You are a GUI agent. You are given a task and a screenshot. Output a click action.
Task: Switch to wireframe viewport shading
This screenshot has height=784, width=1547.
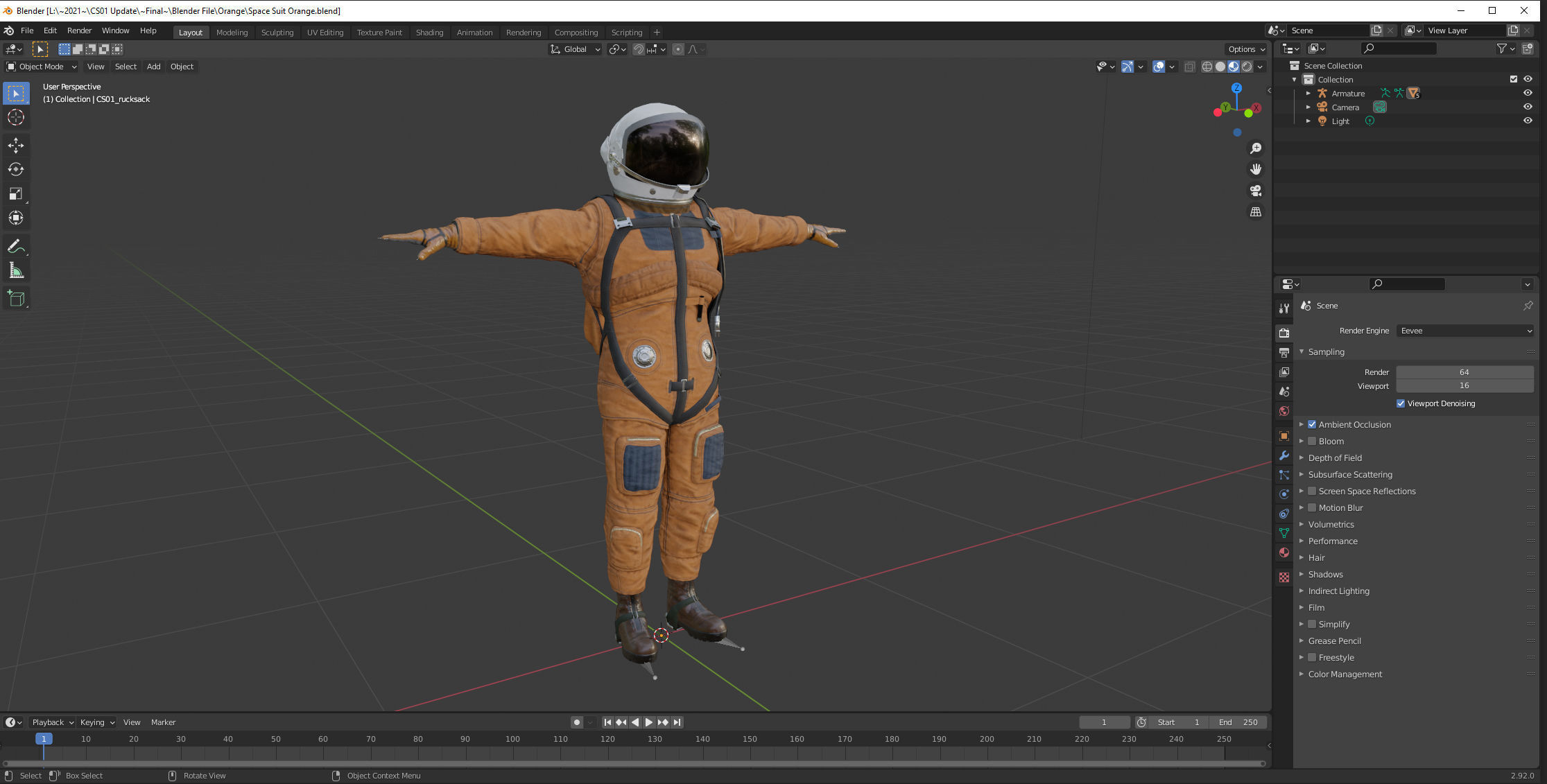point(1207,67)
